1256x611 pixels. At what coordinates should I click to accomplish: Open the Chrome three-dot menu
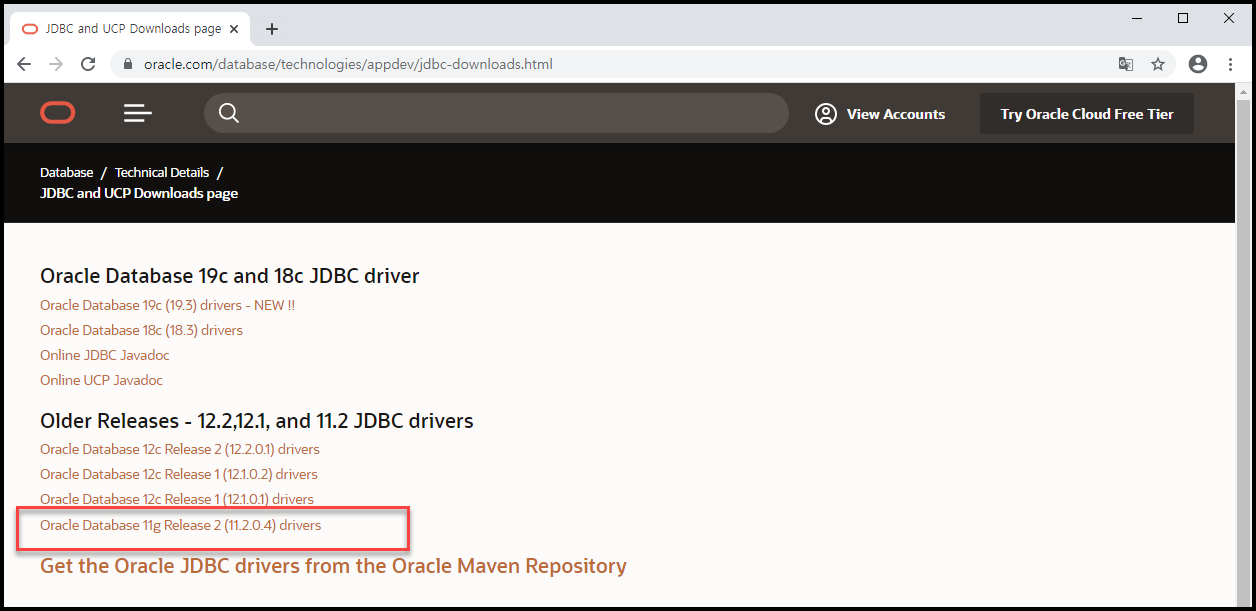pyautogui.click(x=1230, y=64)
